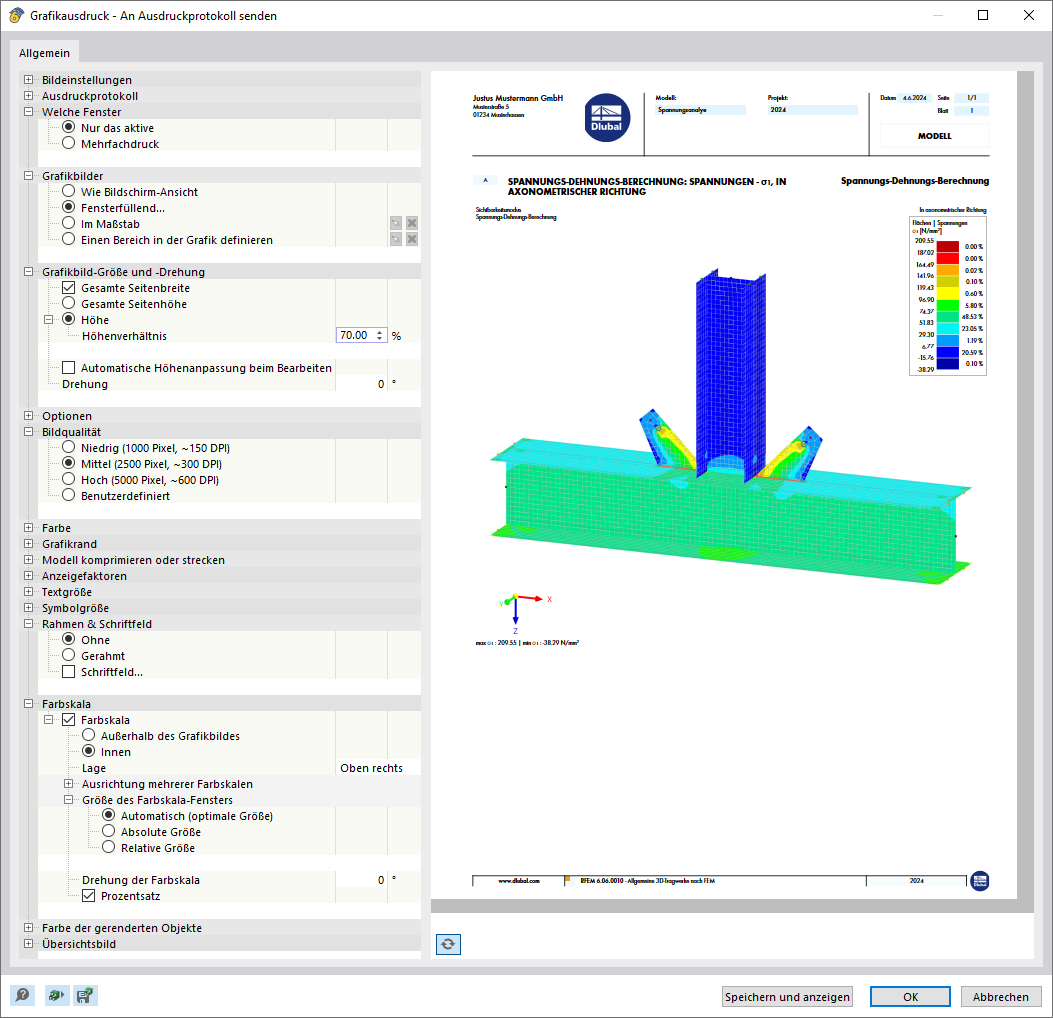1053x1018 pixels.
Task: Click the OK button
Action: (910, 997)
